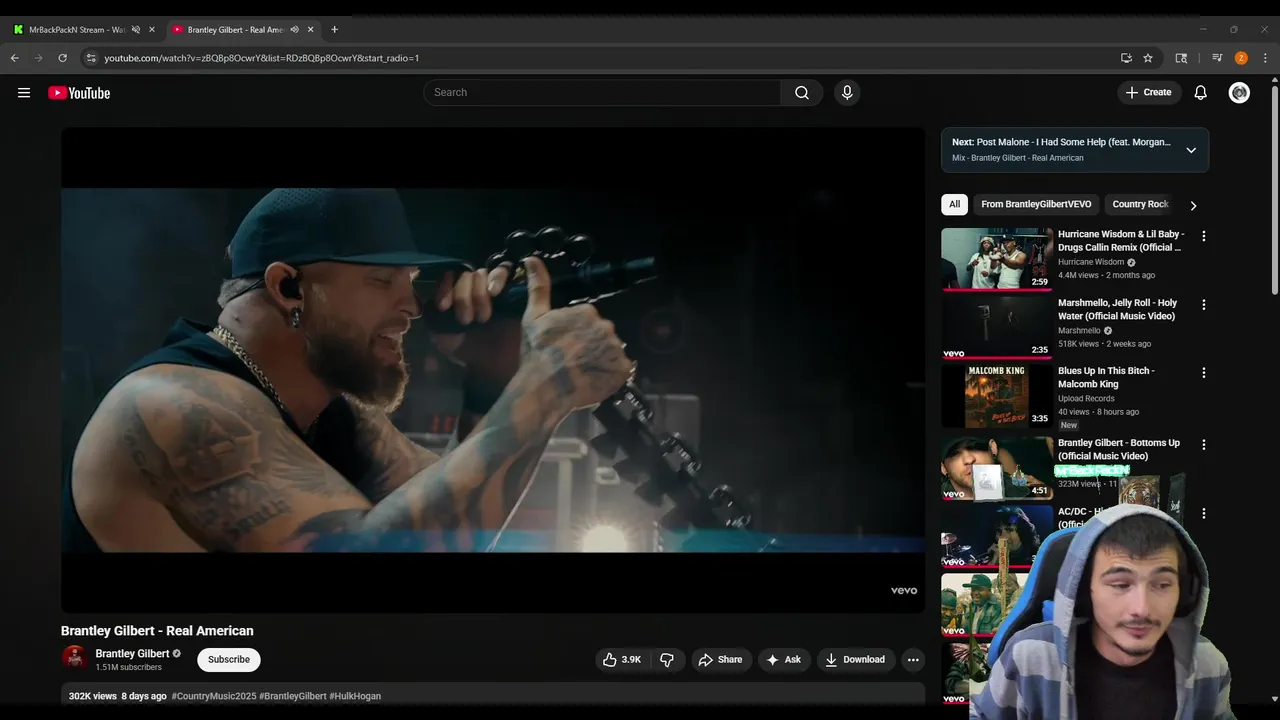This screenshot has width=1280, height=720.
Task: Open Hurricane Wisdom & Lil Baby video title
Action: point(1121,241)
